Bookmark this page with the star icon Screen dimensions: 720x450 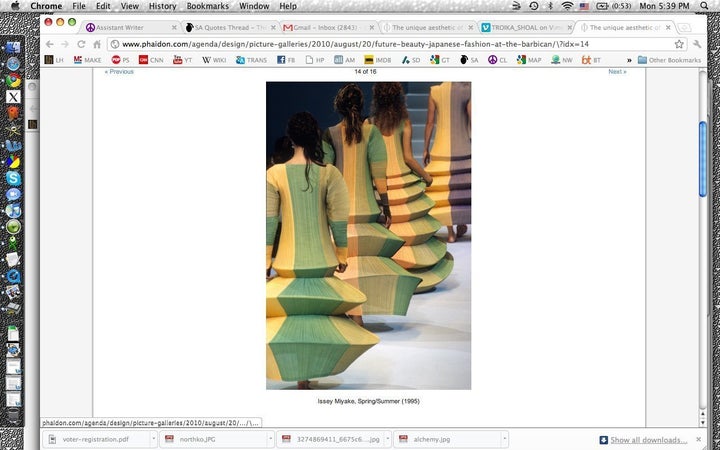click(x=679, y=44)
